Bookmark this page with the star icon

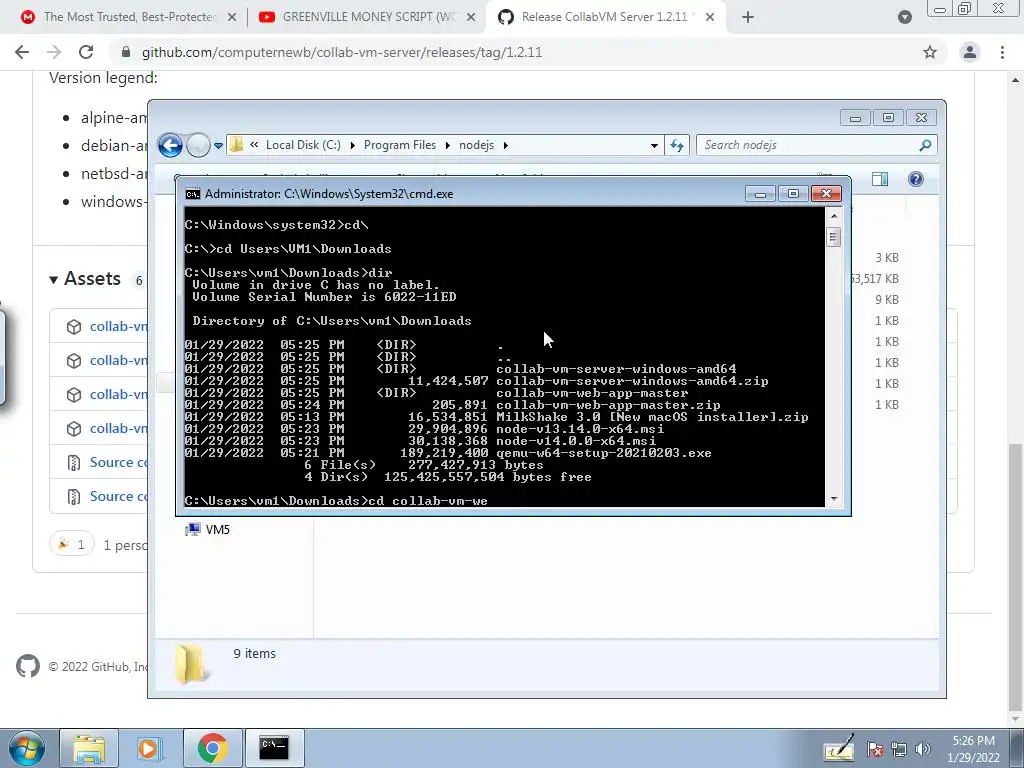pyautogui.click(x=930, y=52)
